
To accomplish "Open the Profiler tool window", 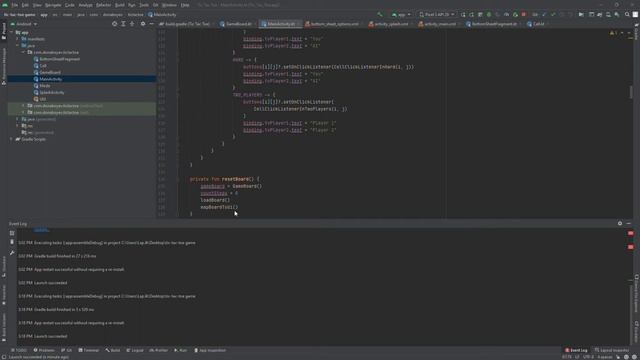I will pos(159,350).
